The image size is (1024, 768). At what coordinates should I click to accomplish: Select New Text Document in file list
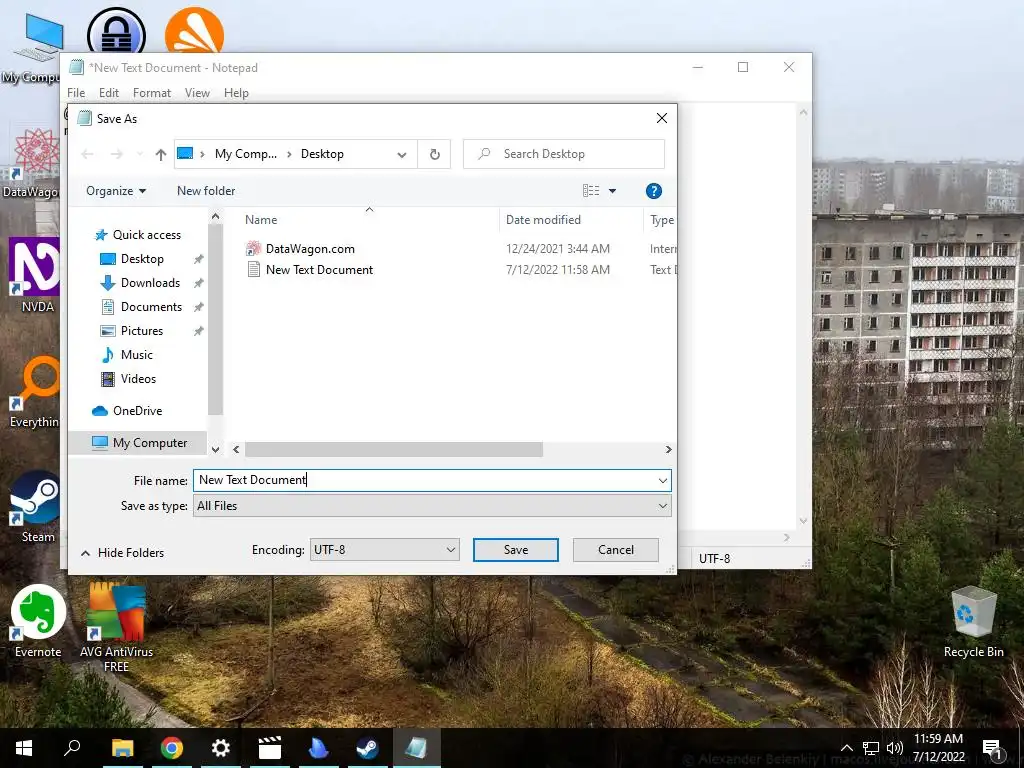click(319, 270)
